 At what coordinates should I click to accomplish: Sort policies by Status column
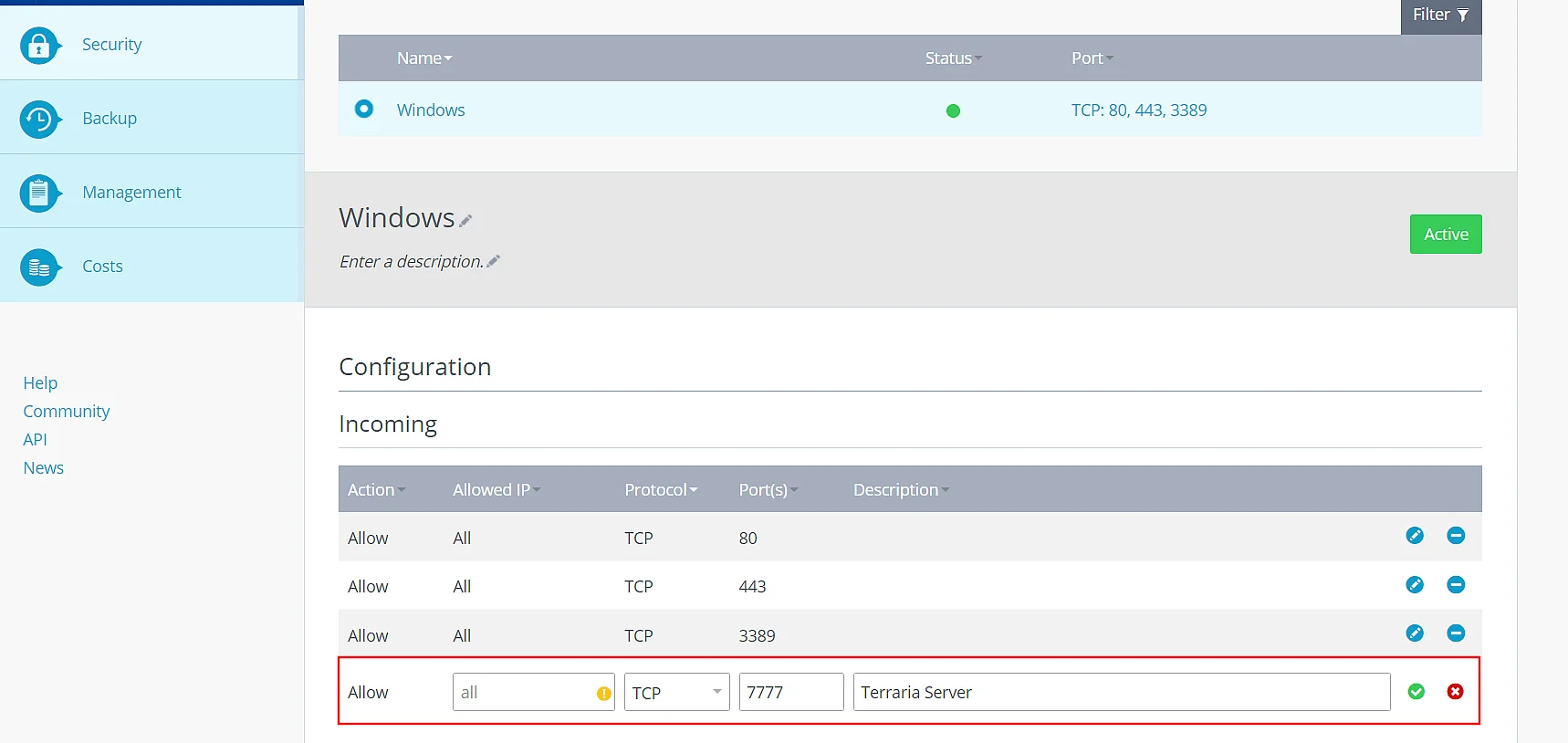click(x=954, y=58)
